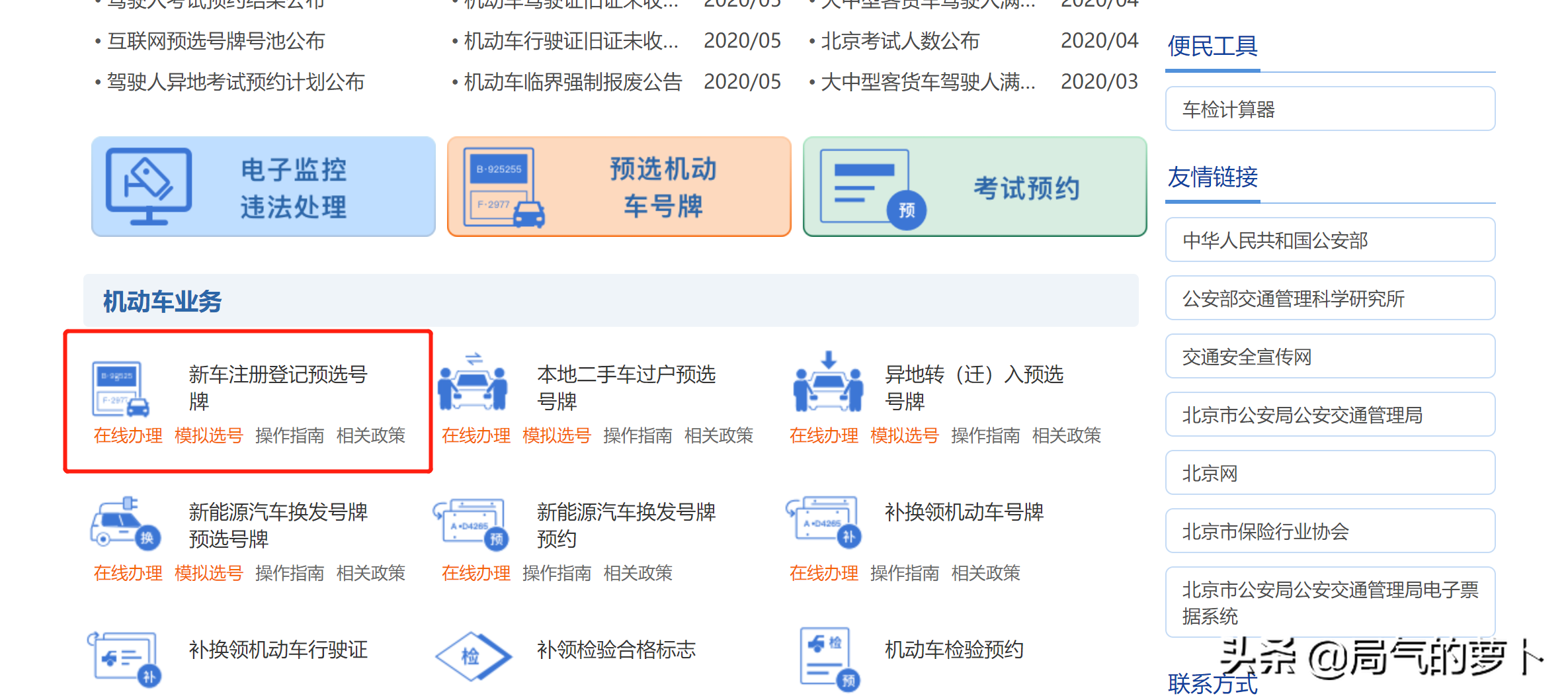This screenshot has width=1568, height=698.
Task: Open 机动车行驶证旧证未收 notice dated 2020/05
Action: click(x=571, y=41)
